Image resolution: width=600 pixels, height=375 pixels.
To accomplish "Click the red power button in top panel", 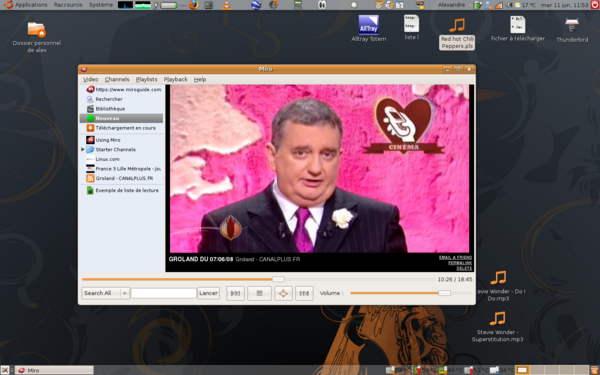I will tap(595, 5).
